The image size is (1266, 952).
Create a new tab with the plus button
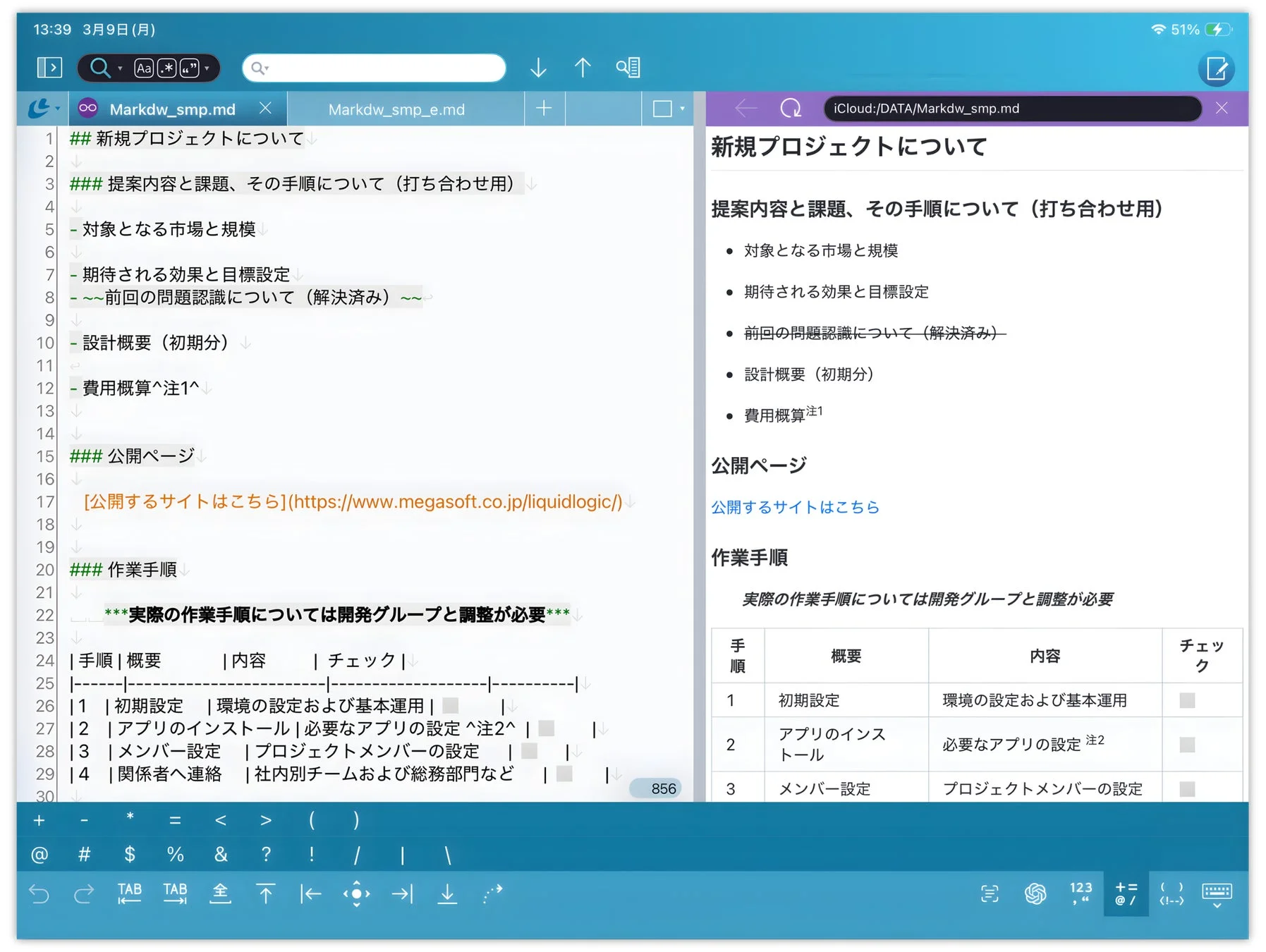tap(543, 109)
